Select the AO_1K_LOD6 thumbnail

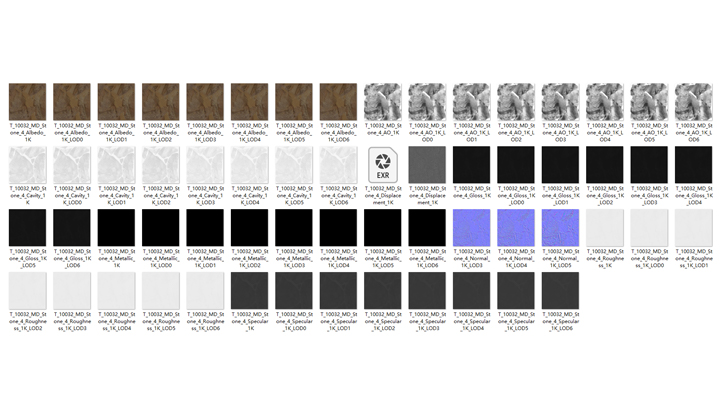tap(694, 101)
